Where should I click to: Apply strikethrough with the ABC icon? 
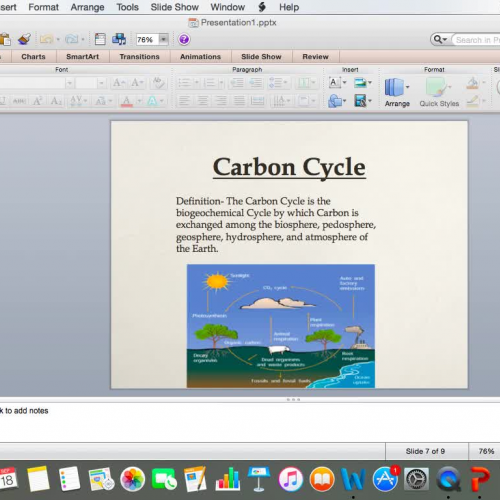click(x=19, y=101)
